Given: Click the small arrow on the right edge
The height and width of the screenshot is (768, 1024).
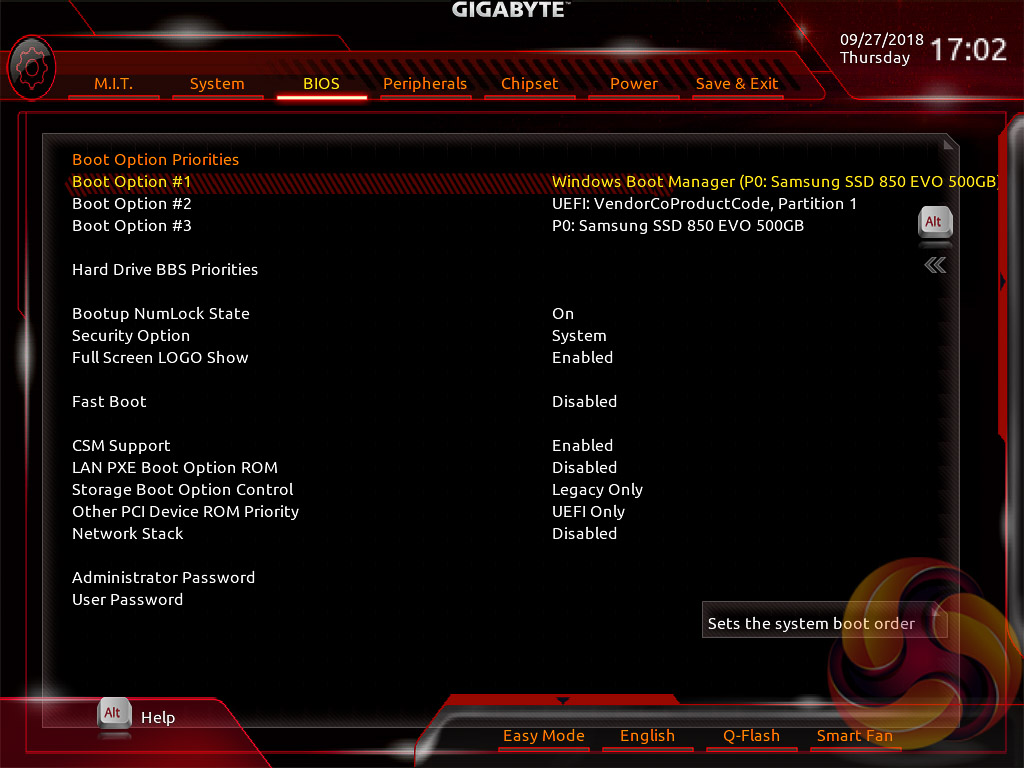Looking at the screenshot, I should pos(1003,281).
